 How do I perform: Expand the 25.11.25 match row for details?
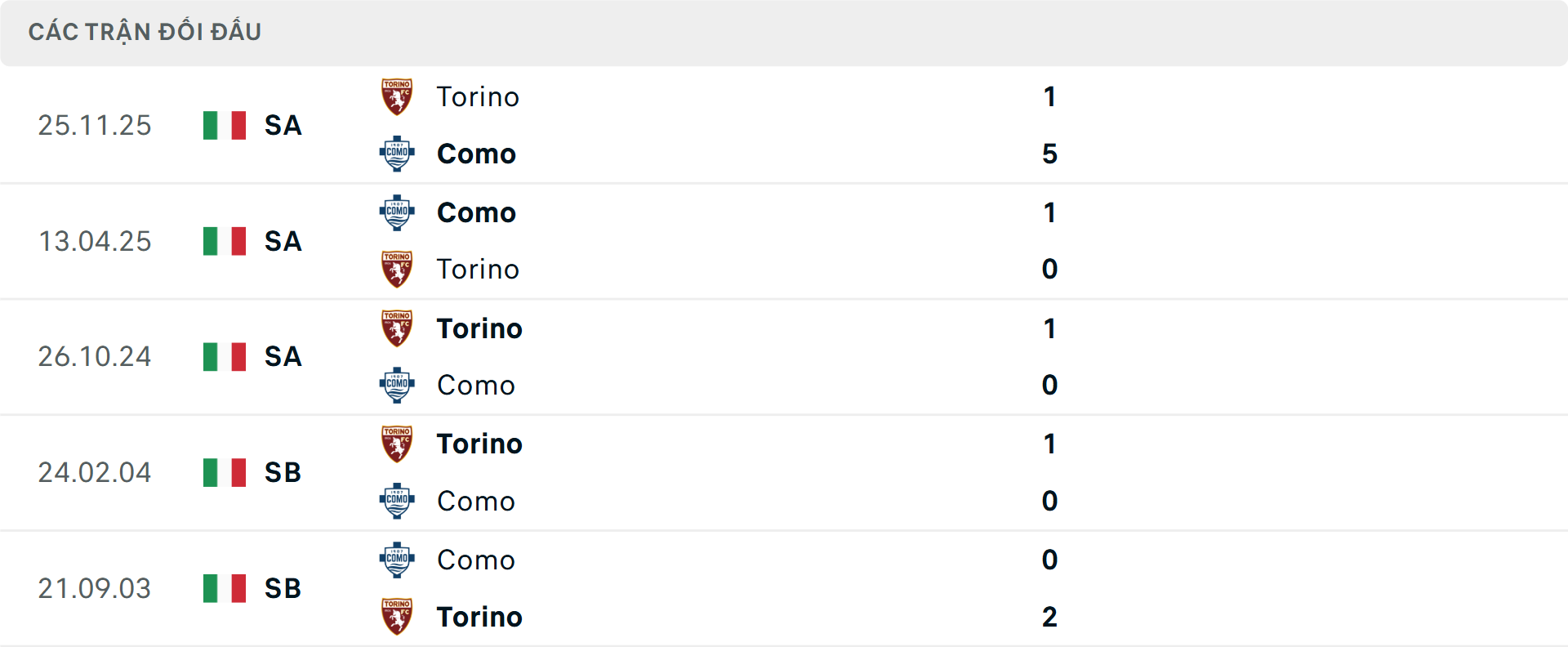784,125
